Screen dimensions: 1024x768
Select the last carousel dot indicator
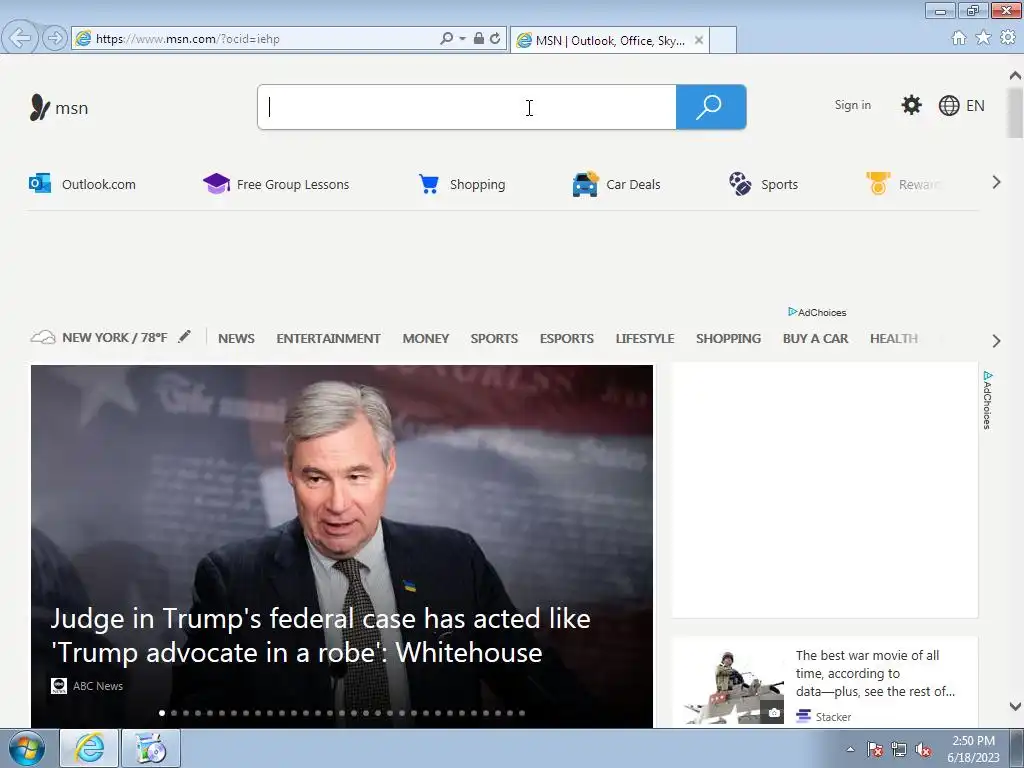click(x=522, y=713)
